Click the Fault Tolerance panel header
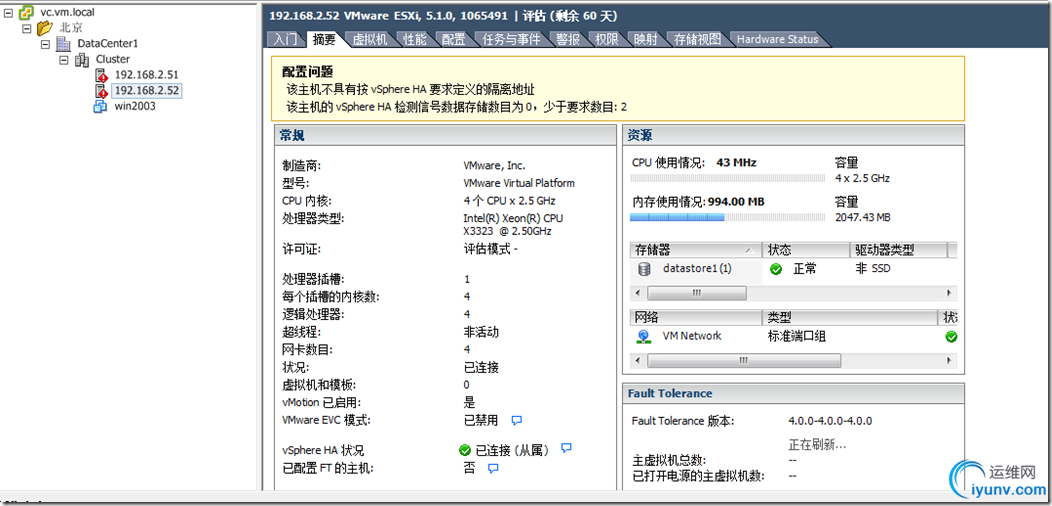The image size is (1052, 506). pos(794,393)
